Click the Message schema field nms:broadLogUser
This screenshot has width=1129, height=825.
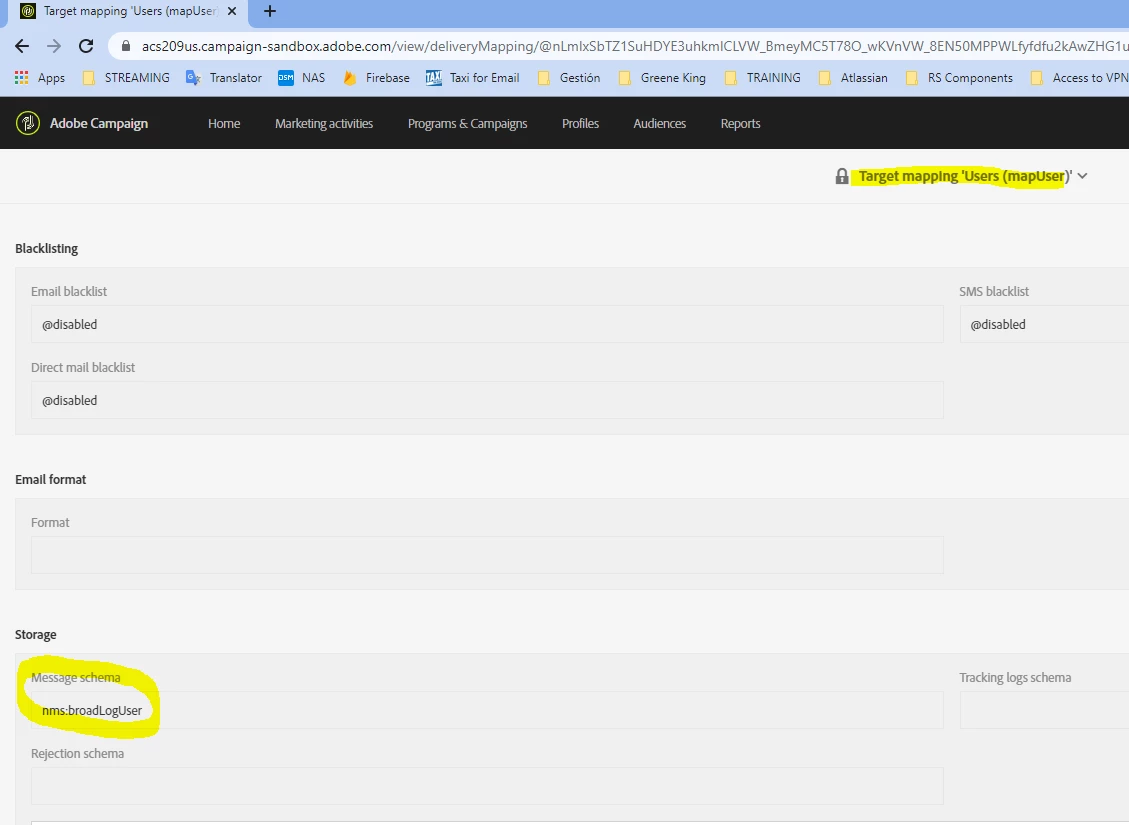point(487,711)
